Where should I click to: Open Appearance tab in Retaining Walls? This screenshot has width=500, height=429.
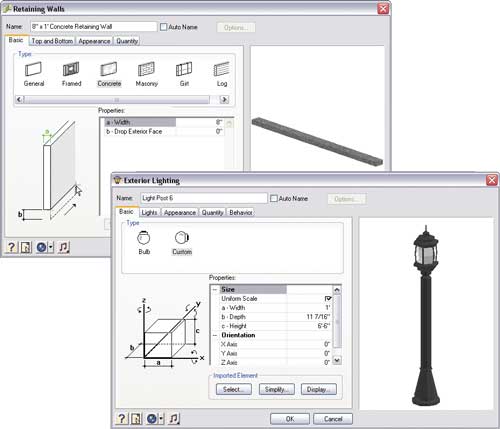[94, 41]
